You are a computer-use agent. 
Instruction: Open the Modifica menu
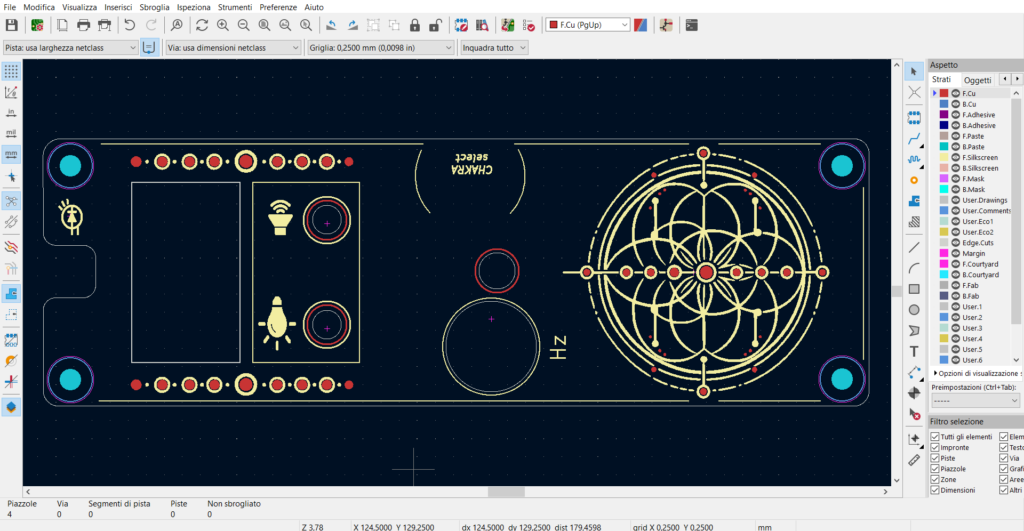(39, 7)
